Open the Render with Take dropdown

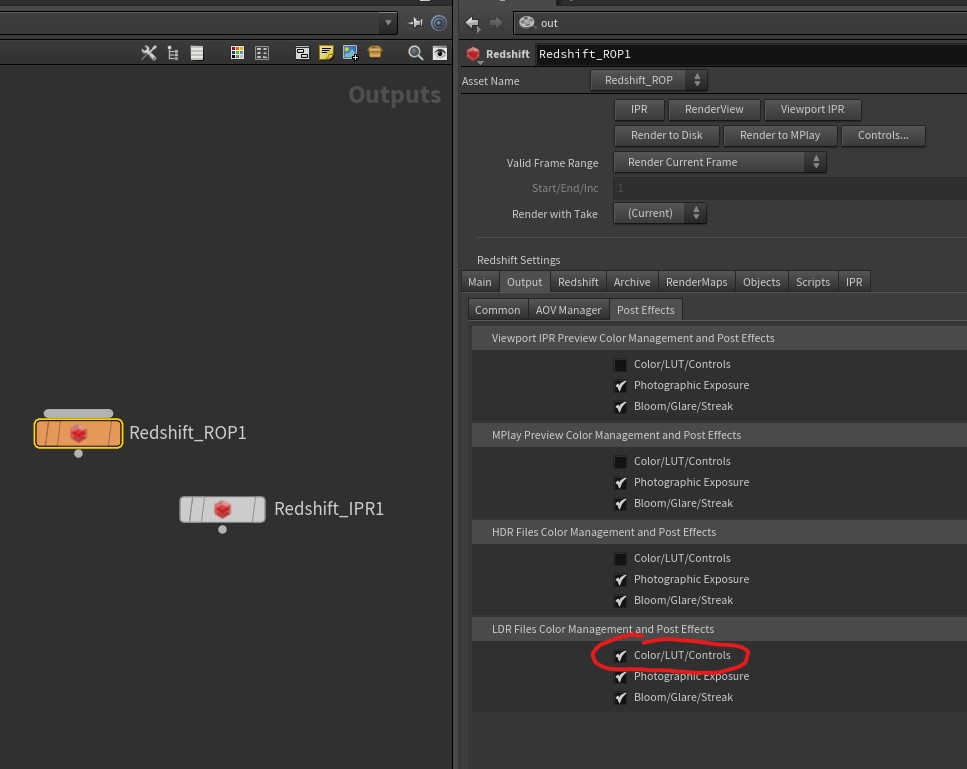[659, 213]
